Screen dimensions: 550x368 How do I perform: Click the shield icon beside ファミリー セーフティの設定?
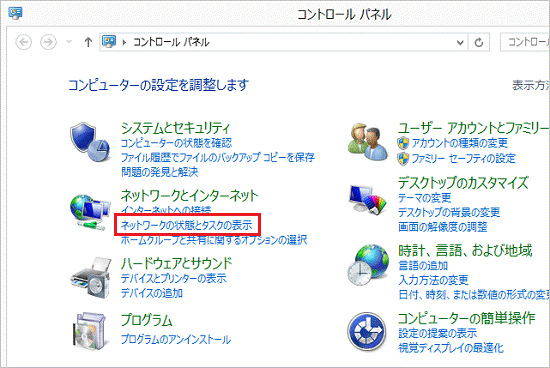[403, 159]
